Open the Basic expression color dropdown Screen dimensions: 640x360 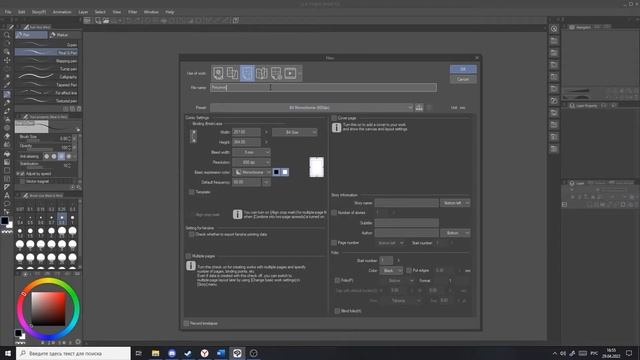[251, 172]
